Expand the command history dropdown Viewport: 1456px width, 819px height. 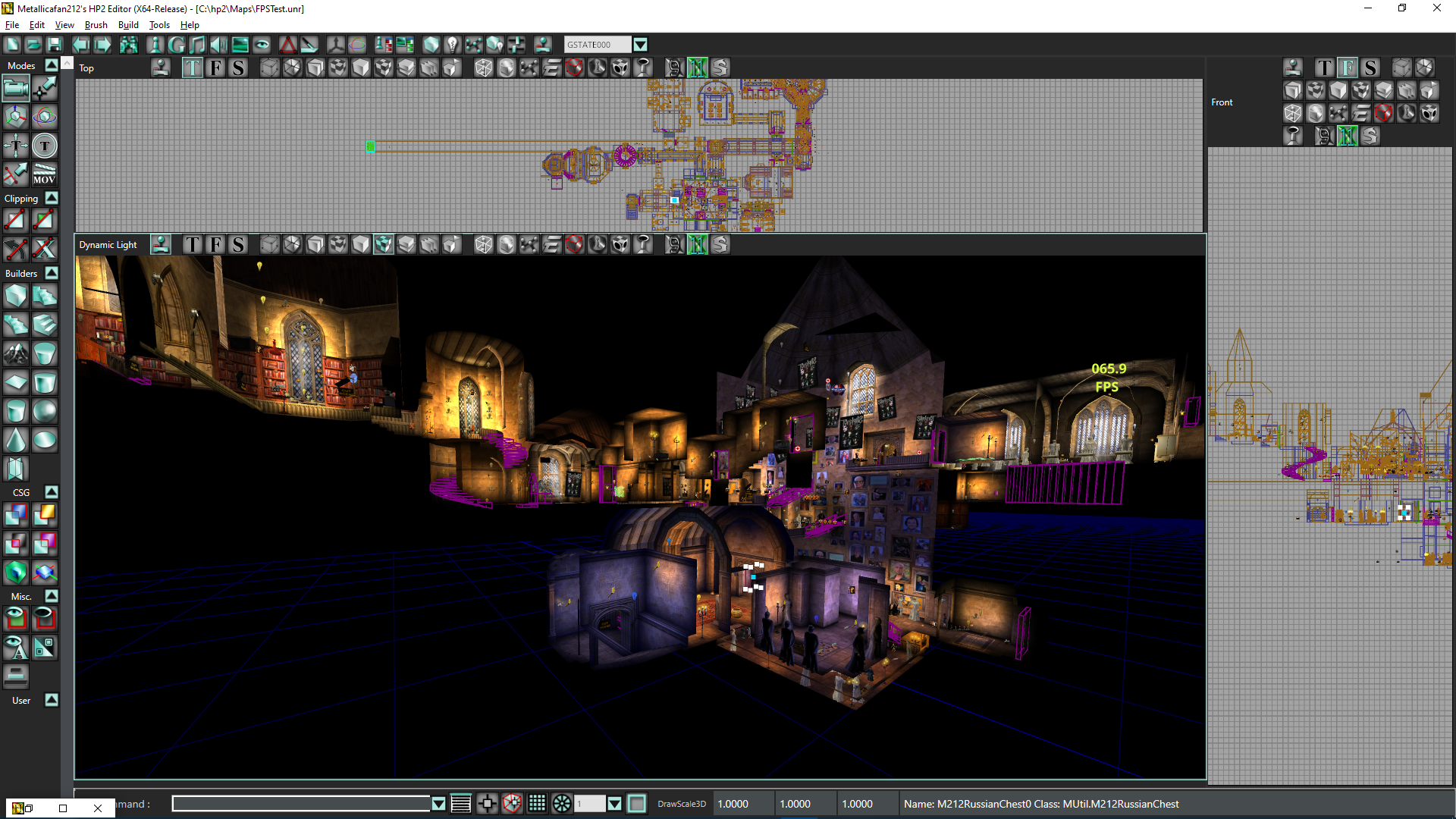[438, 804]
